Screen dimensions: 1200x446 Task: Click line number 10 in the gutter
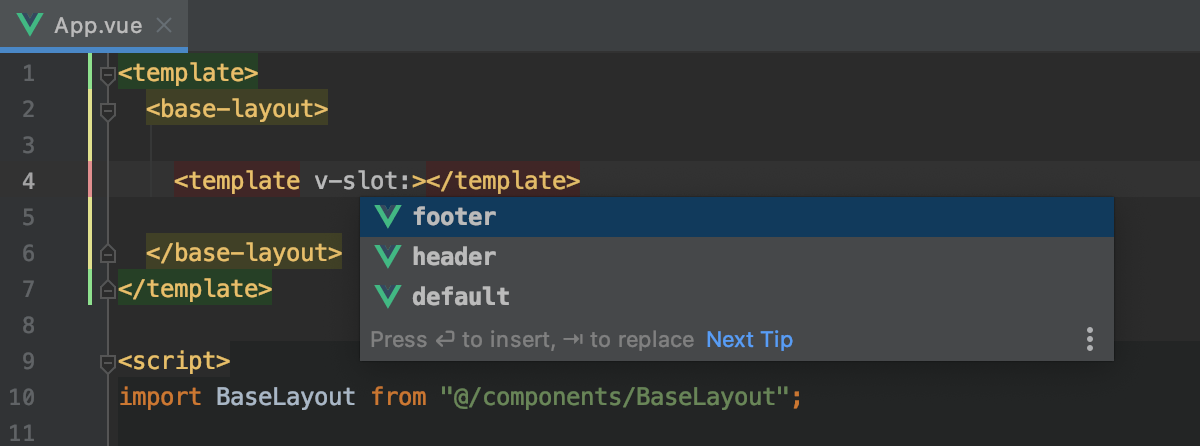pyautogui.click(x=22, y=397)
